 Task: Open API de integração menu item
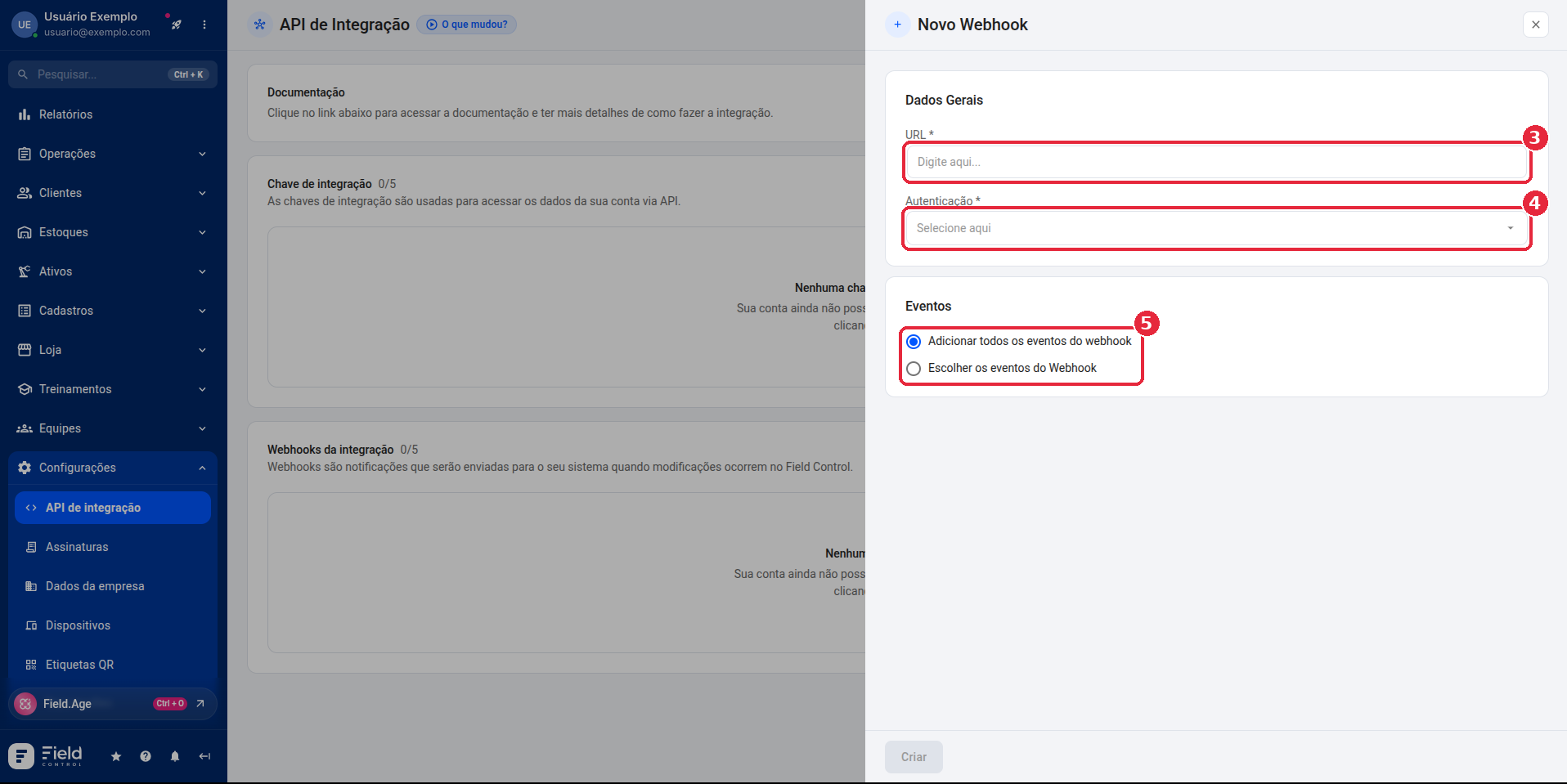click(113, 508)
